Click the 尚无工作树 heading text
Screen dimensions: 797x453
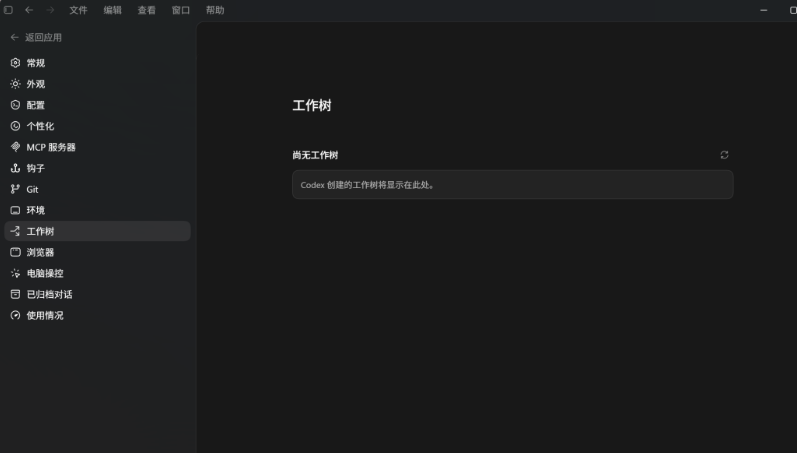coord(315,155)
